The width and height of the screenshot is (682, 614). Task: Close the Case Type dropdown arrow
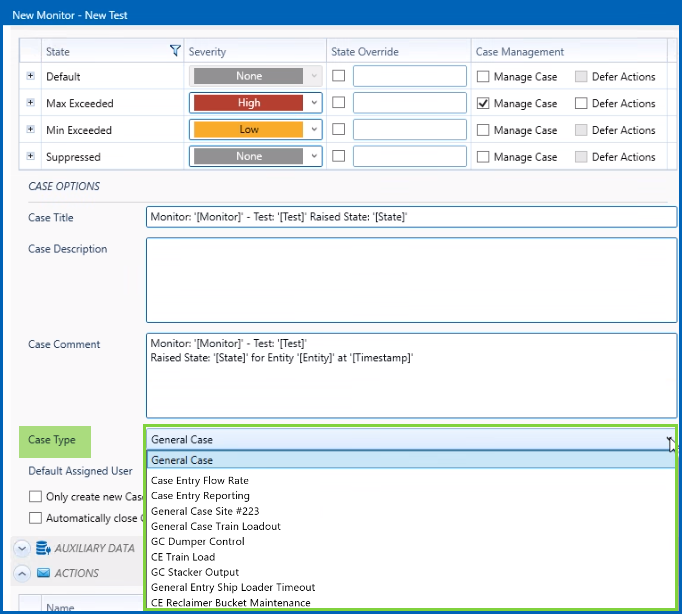[x=667, y=439]
